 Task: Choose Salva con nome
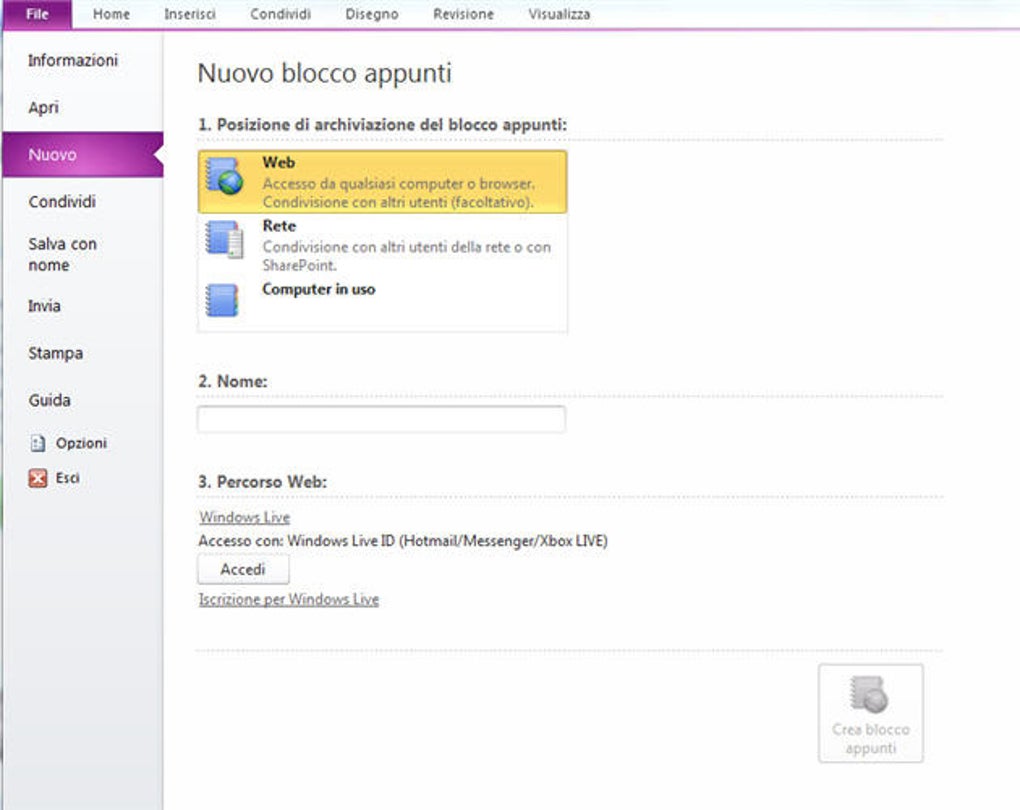pyautogui.click(x=62, y=254)
